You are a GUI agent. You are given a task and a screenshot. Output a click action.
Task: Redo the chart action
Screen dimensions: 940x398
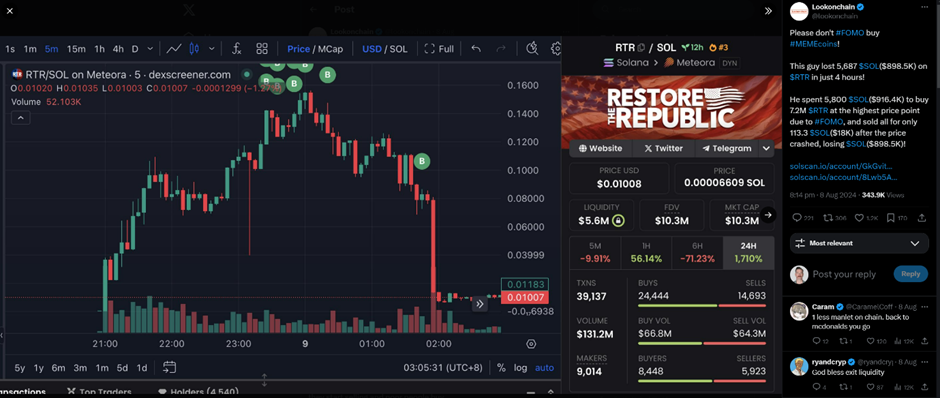[501, 49]
